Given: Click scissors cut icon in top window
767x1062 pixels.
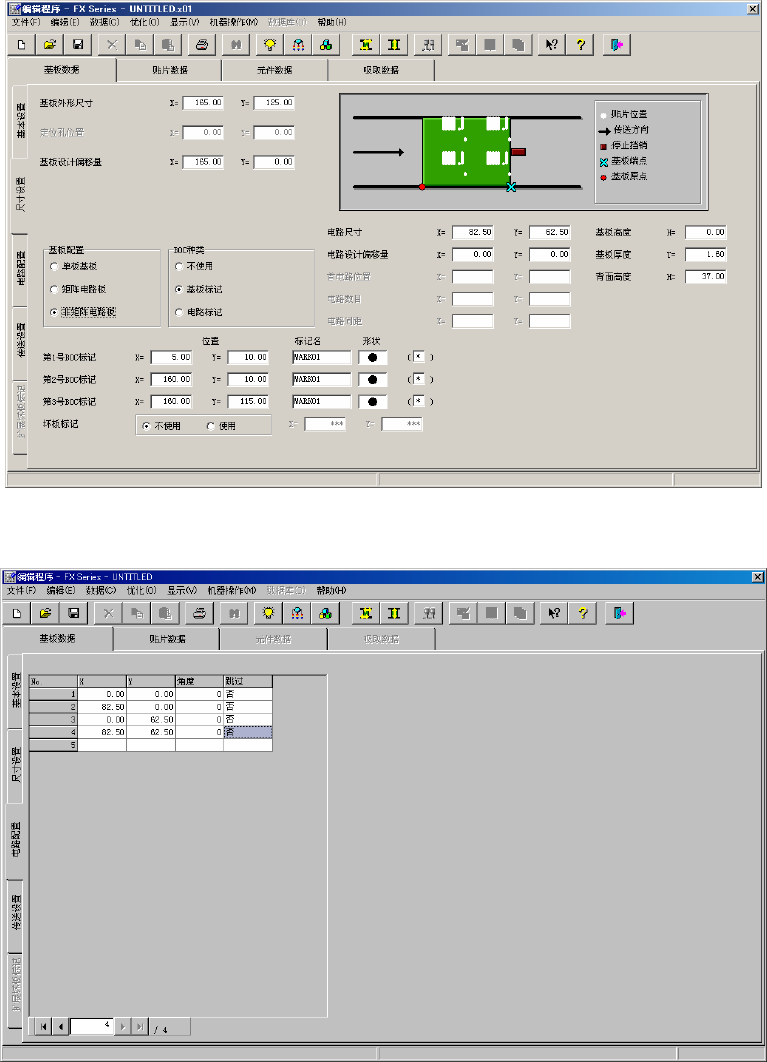Looking at the screenshot, I should tap(112, 45).
